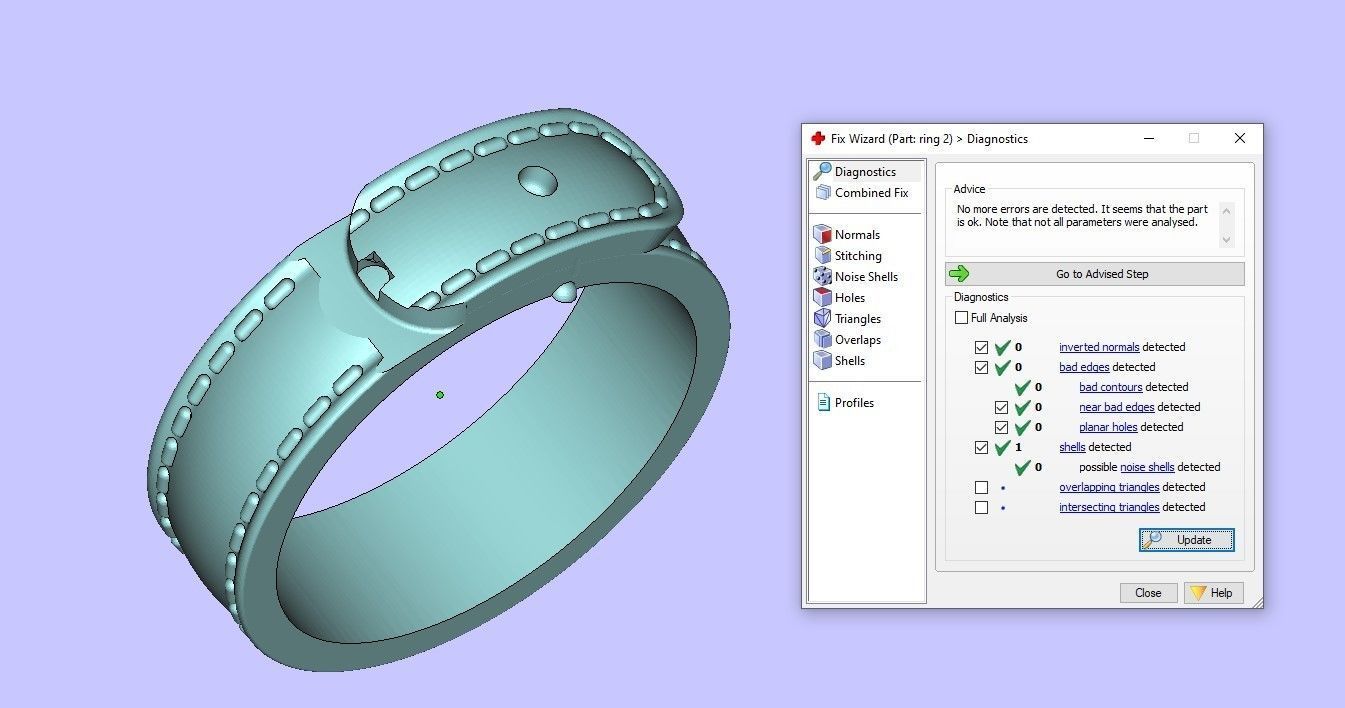This screenshot has height=708, width=1345.
Task: Click the green checkmark beside noise shells
Action: coord(1023,467)
